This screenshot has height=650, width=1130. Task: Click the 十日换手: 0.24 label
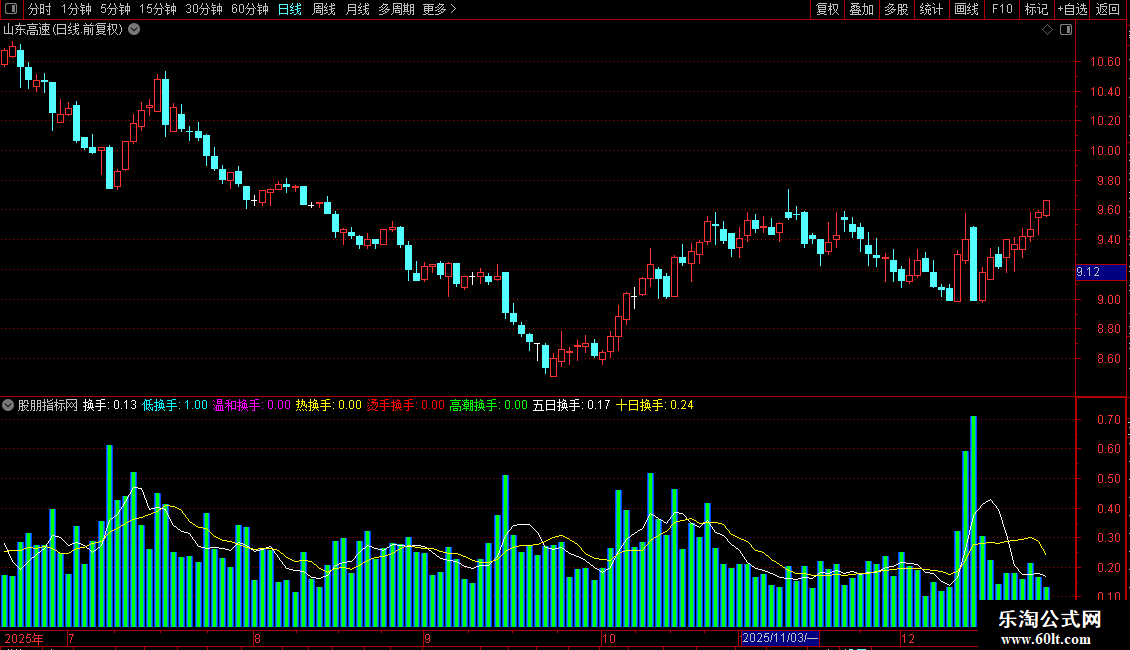(654, 405)
